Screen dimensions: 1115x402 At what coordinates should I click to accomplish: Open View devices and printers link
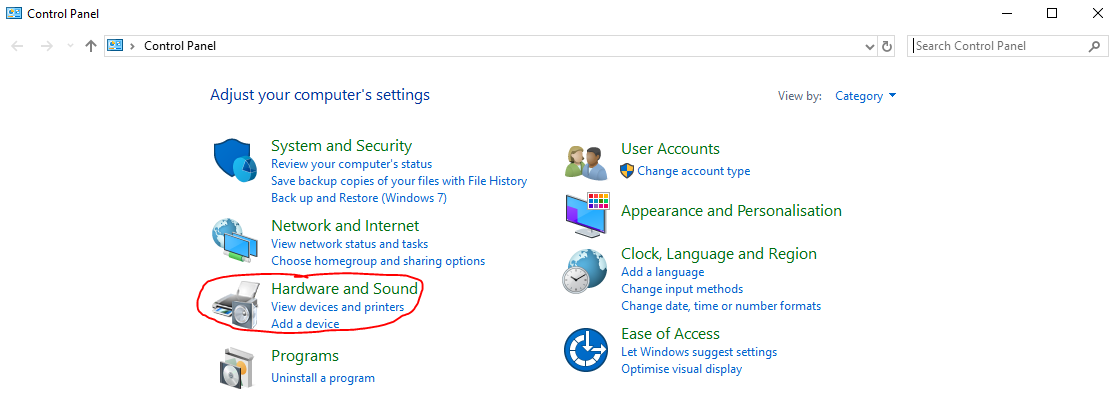click(337, 307)
